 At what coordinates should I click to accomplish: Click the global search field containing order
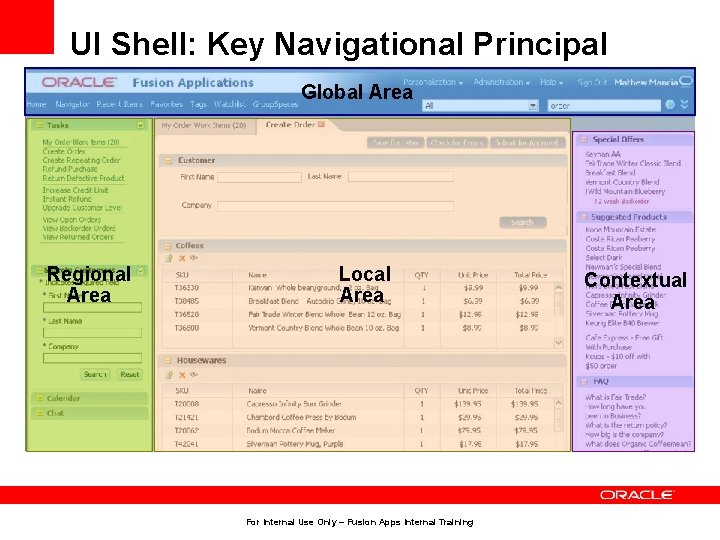click(x=604, y=106)
